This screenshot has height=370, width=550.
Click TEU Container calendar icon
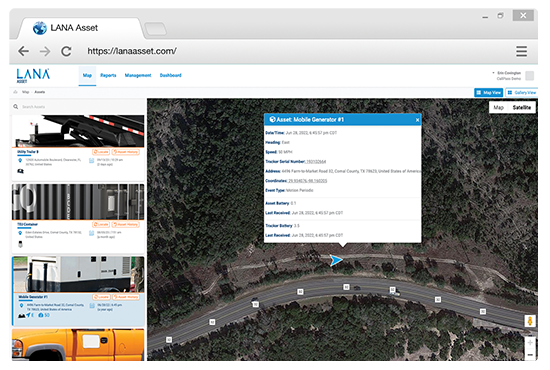(92, 233)
